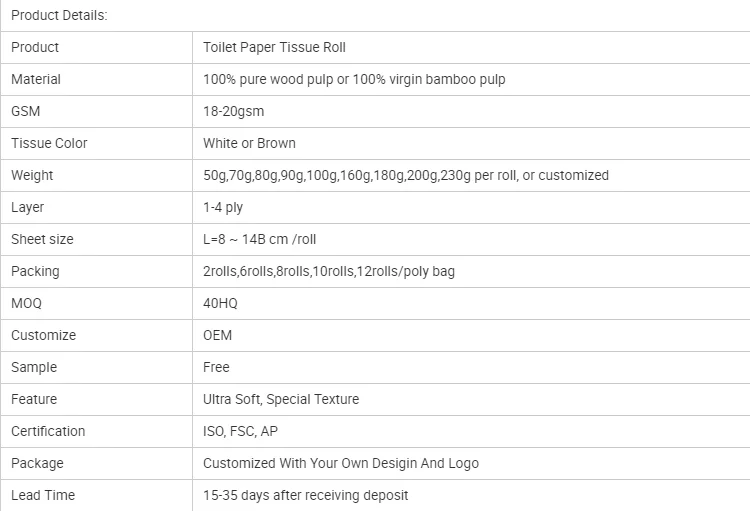Viewport: 750px width, 511px height.
Task: Select the "Toilet Paper Tissue Roll" cell
Action: [x=274, y=47]
